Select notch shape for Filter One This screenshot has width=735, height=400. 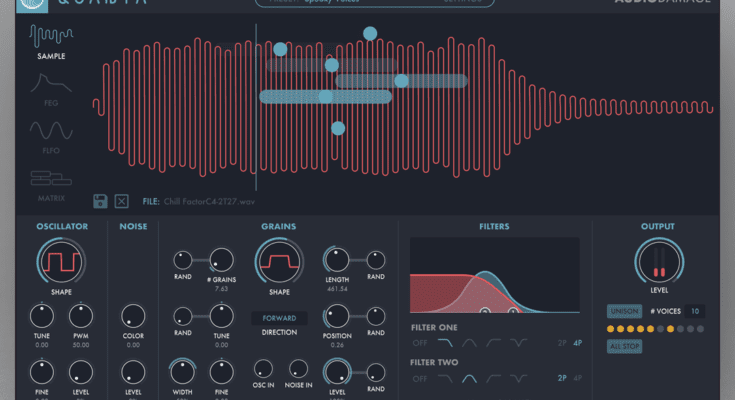click(x=517, y=342)
